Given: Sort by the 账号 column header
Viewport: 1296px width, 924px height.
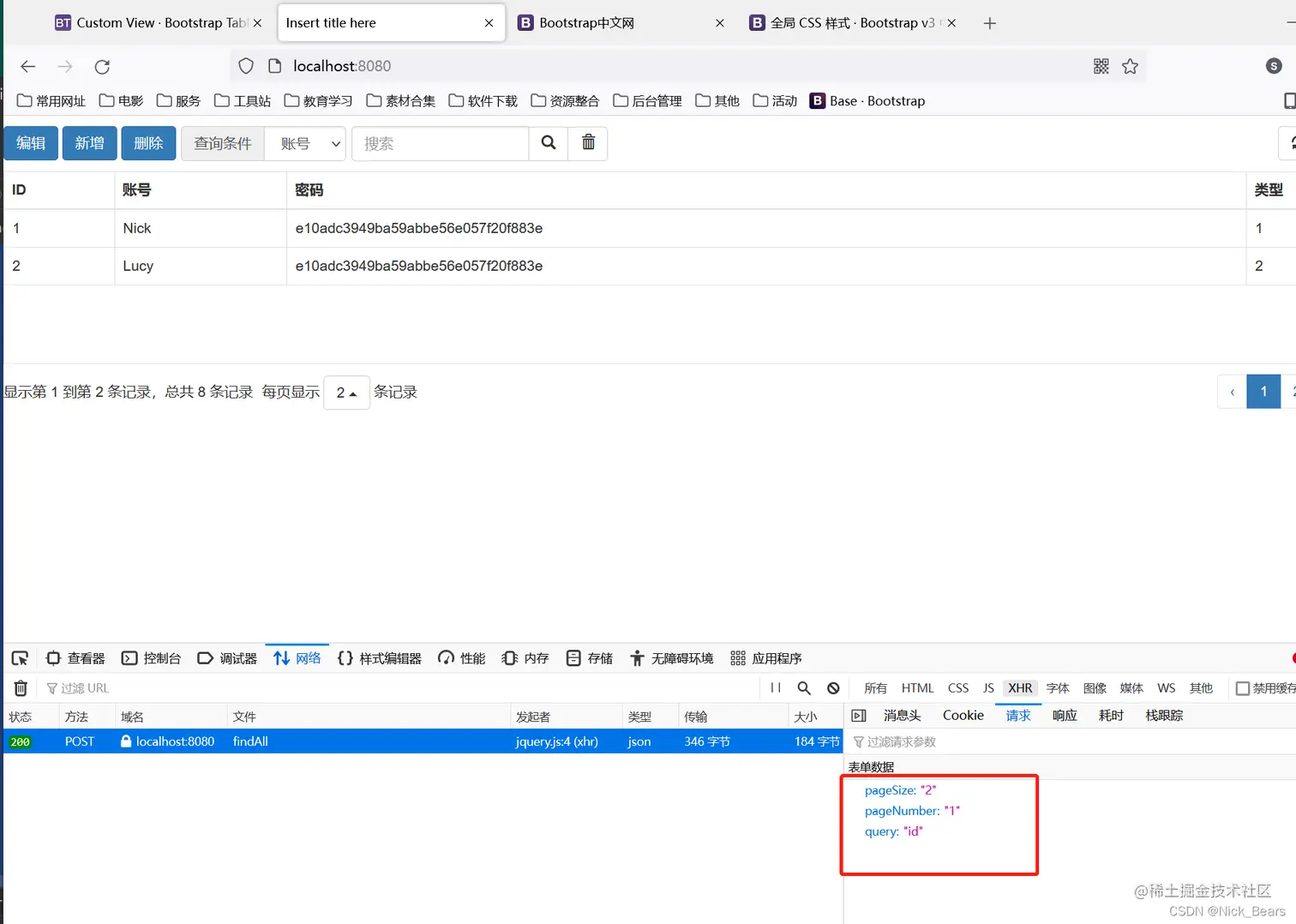Looking at the screenshot, I should (x=201, y=190).
